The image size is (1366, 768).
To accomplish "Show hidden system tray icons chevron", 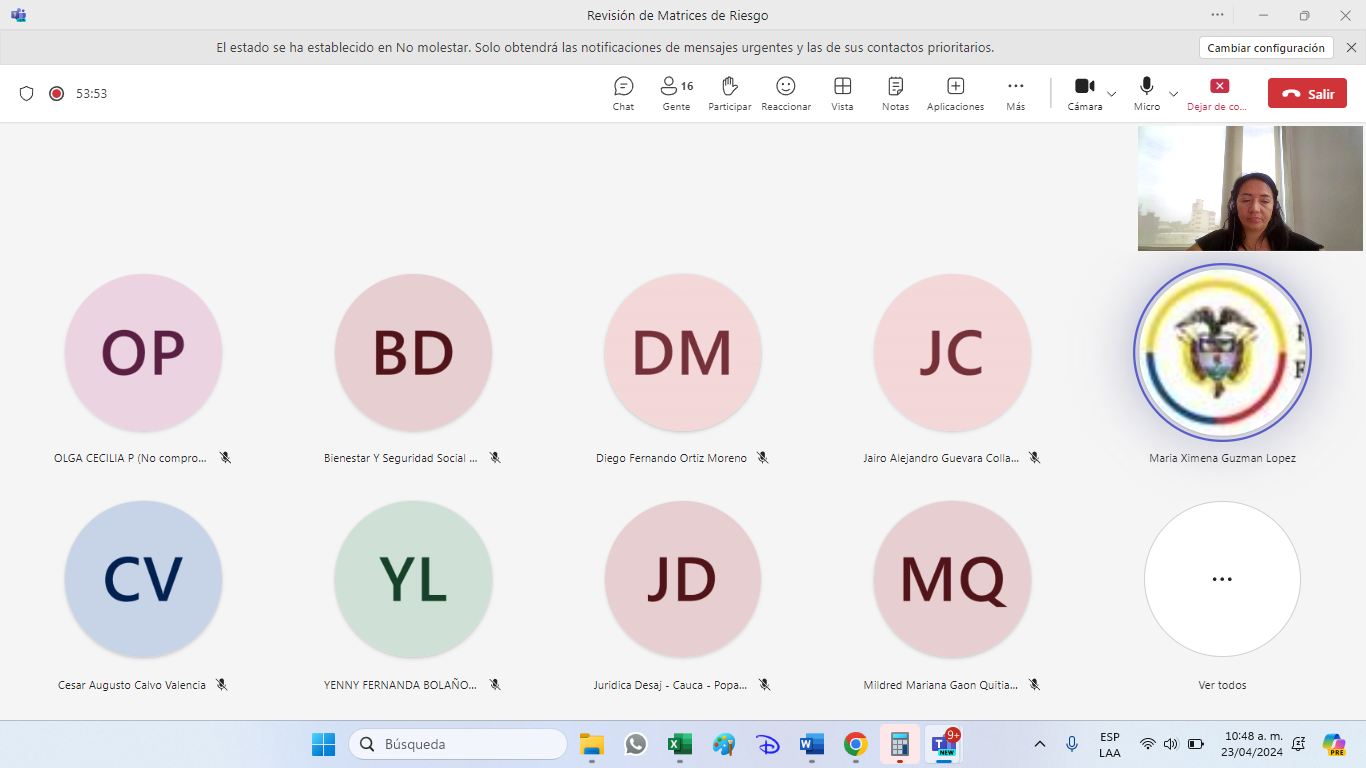I will (x=1040, y=744).
